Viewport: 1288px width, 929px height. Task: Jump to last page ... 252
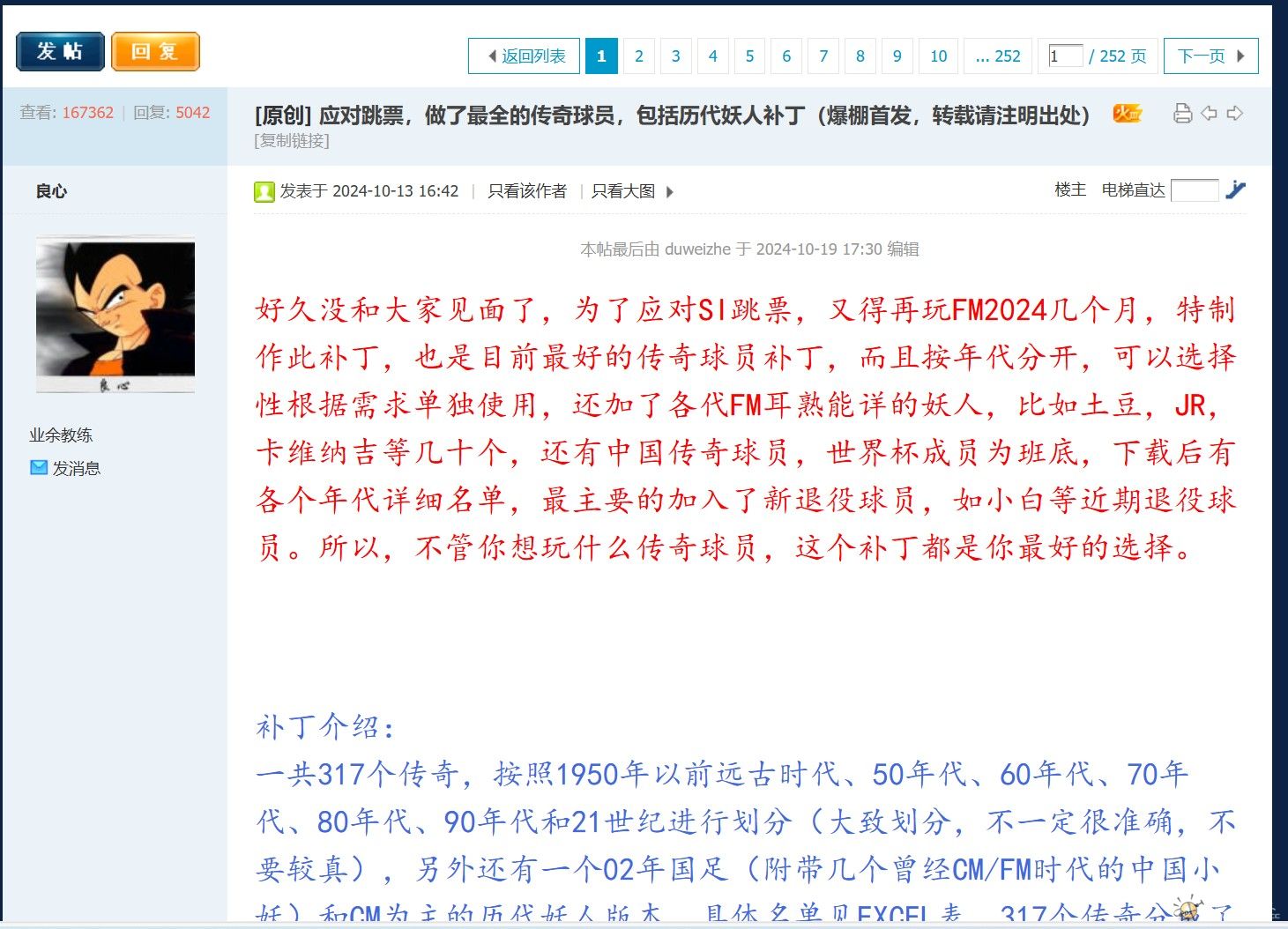(998, 56)
